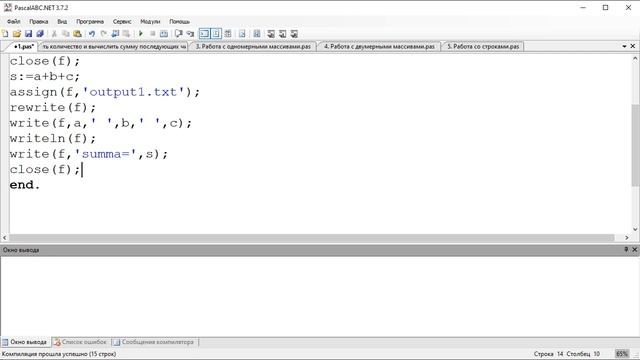
Task: Open tab 5. Работа со строками.pas
Action: point(483,47)
